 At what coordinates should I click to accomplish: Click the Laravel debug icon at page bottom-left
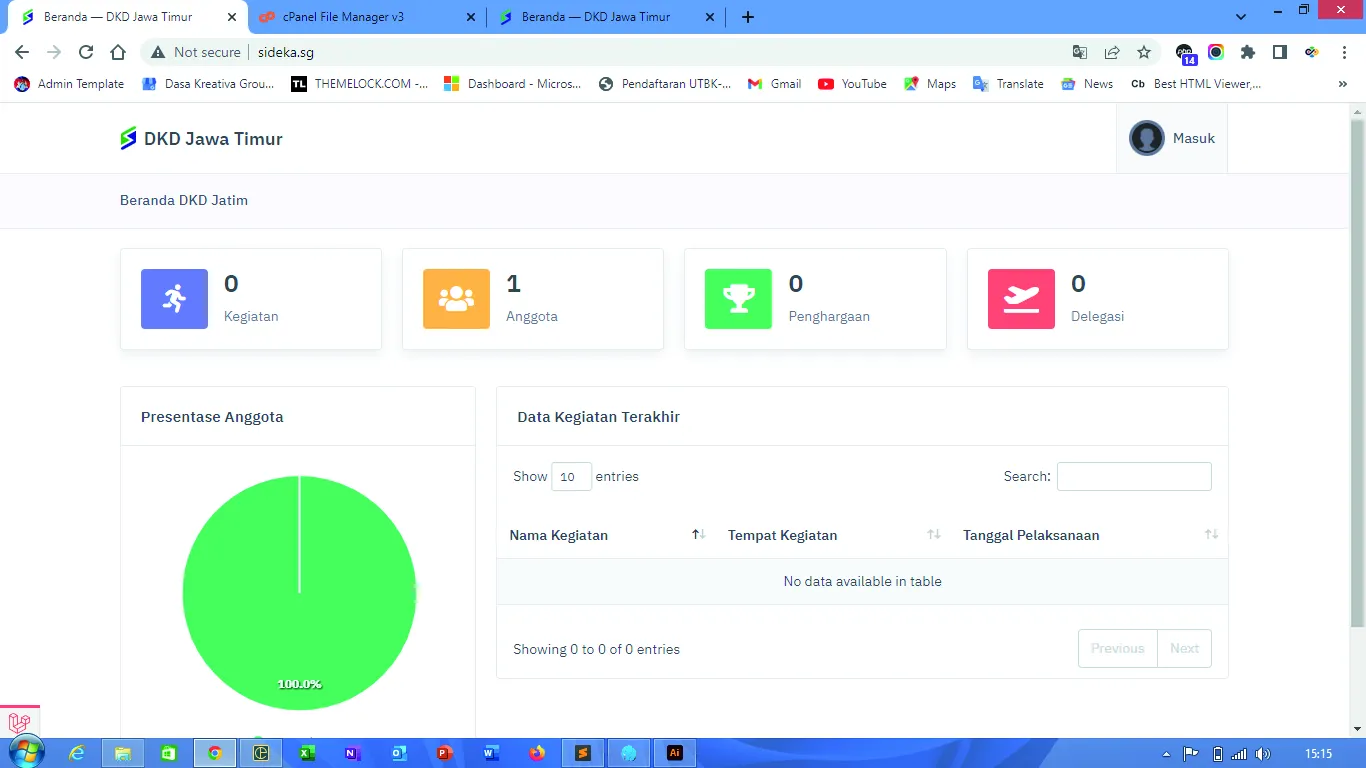tap(19, 722)
